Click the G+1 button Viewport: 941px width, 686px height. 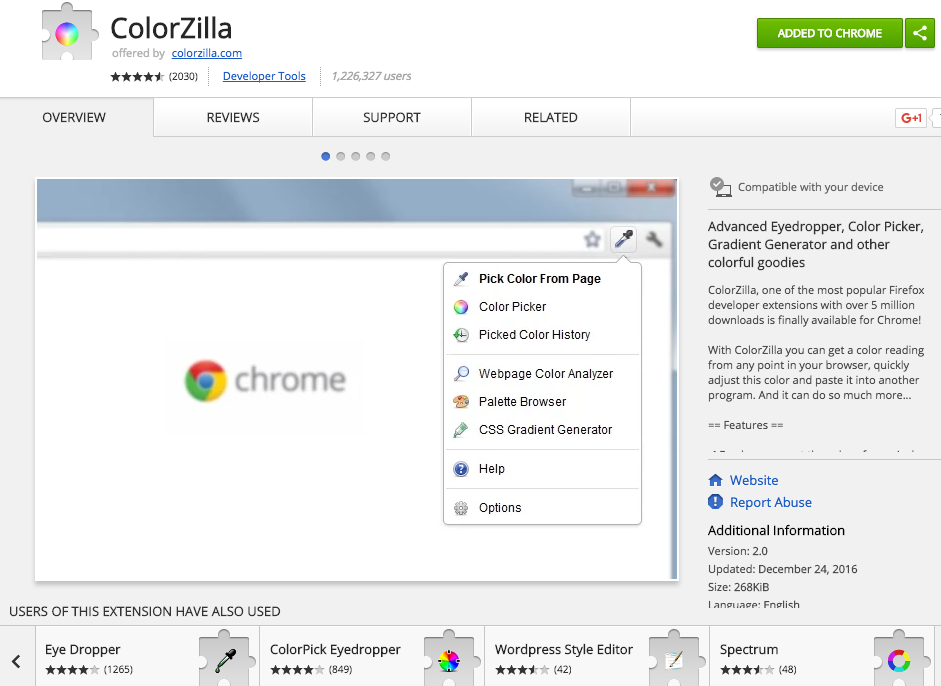(x=910, y=118)
